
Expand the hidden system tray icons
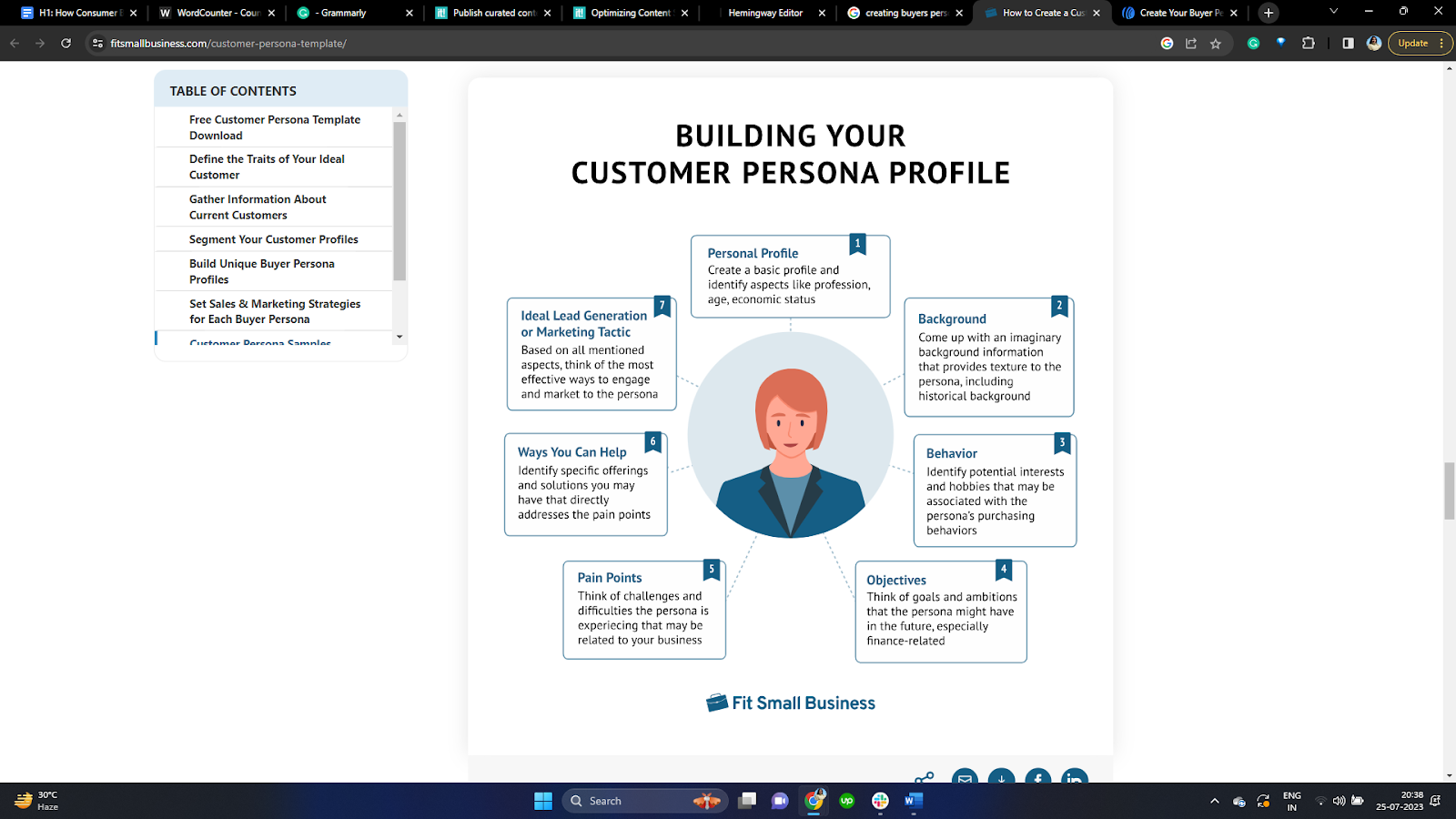pos(1214,801)
